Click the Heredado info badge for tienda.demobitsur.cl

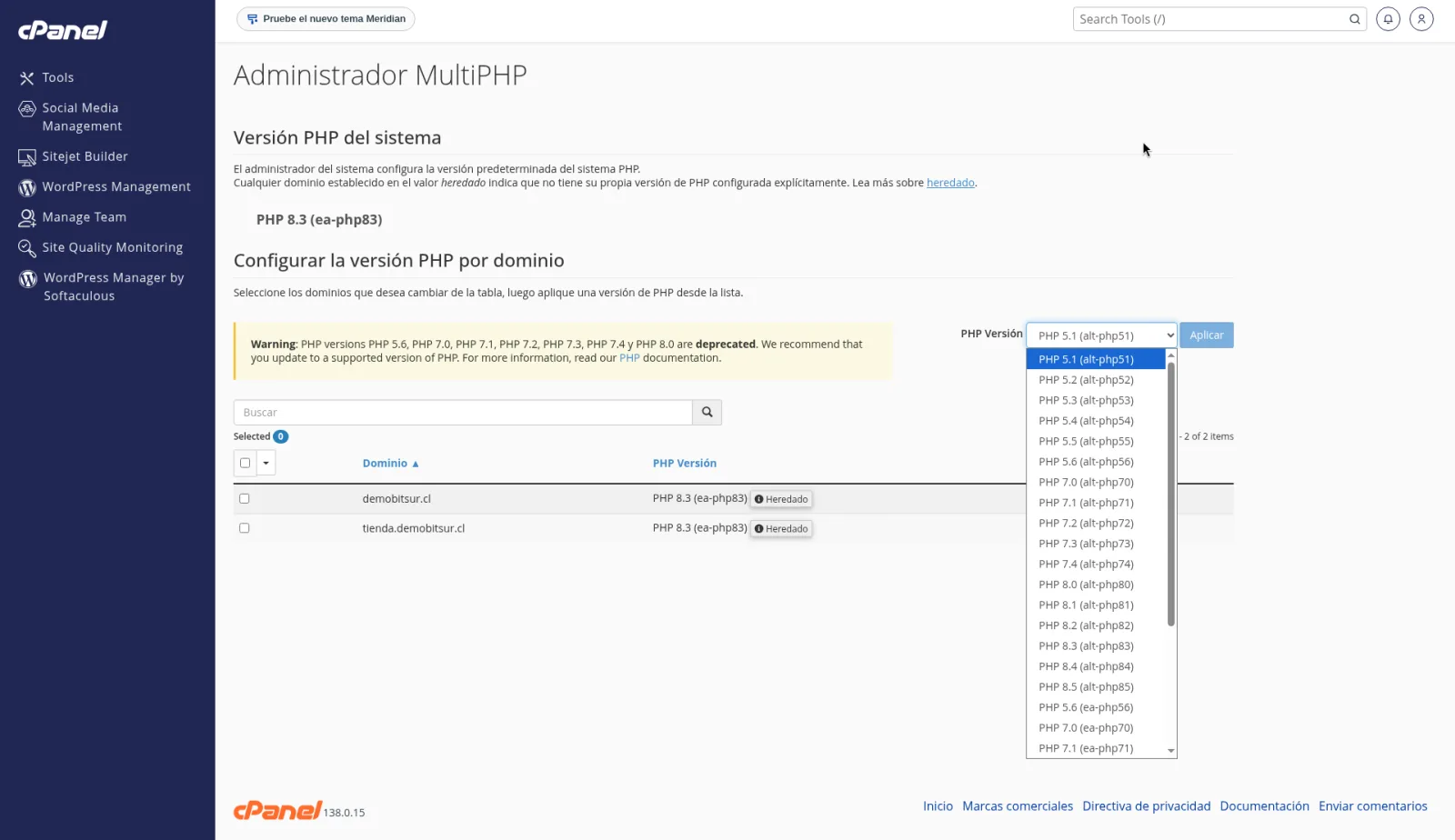[x=781, y=529]
